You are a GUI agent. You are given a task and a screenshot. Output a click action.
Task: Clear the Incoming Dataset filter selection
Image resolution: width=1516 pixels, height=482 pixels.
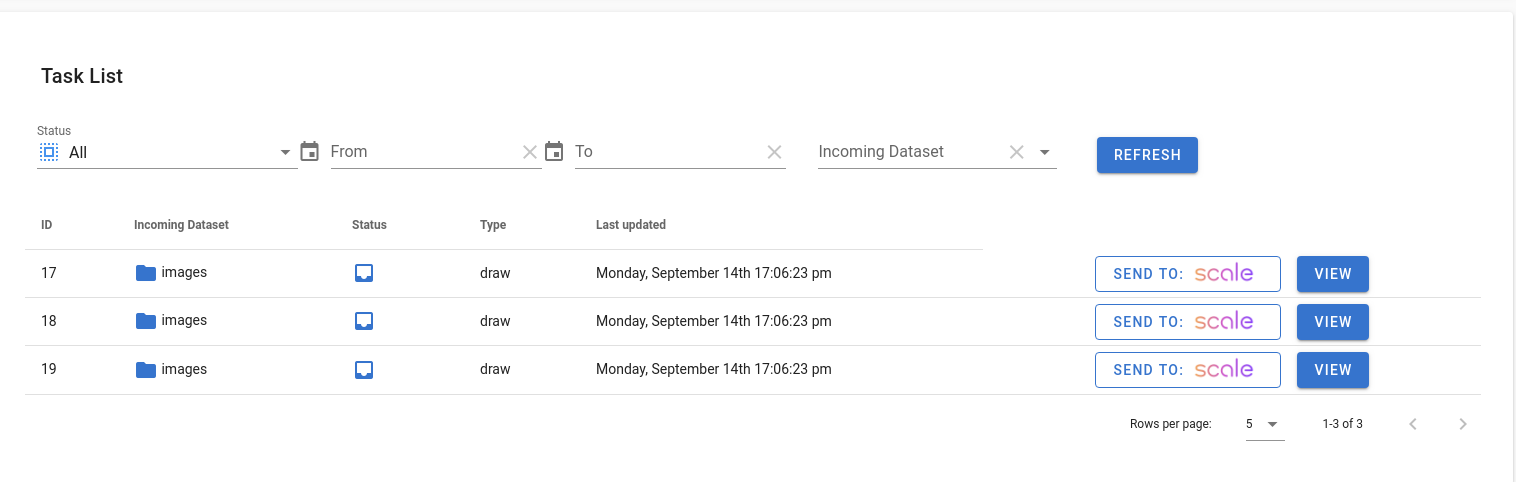[x=1016, y=152]
